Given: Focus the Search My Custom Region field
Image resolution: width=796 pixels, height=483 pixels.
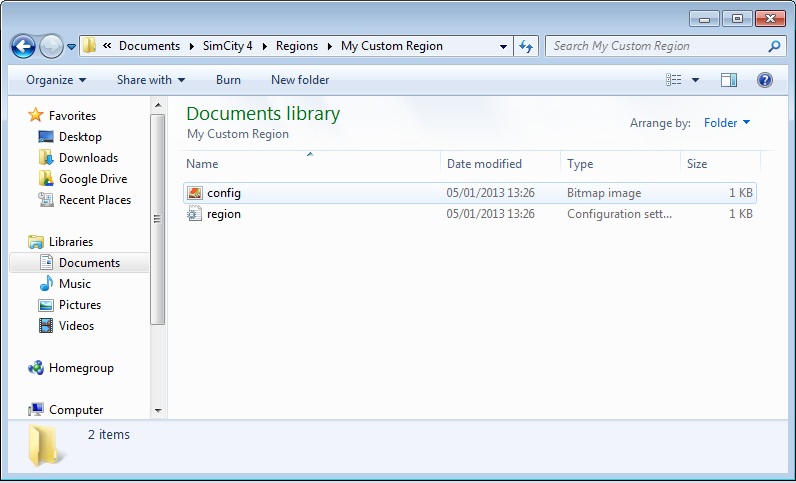Looking at the screenshot, I should tap(665, 46).
